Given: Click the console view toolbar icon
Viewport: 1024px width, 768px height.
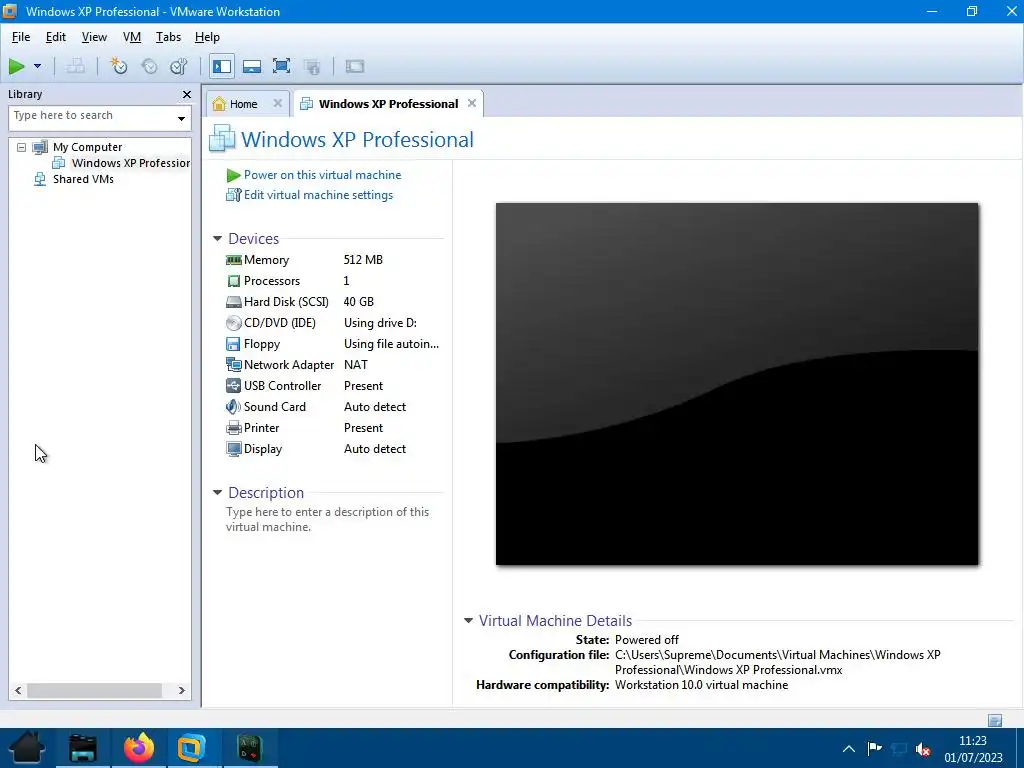Looking at the screenshot, I should (x=355, y=66).
